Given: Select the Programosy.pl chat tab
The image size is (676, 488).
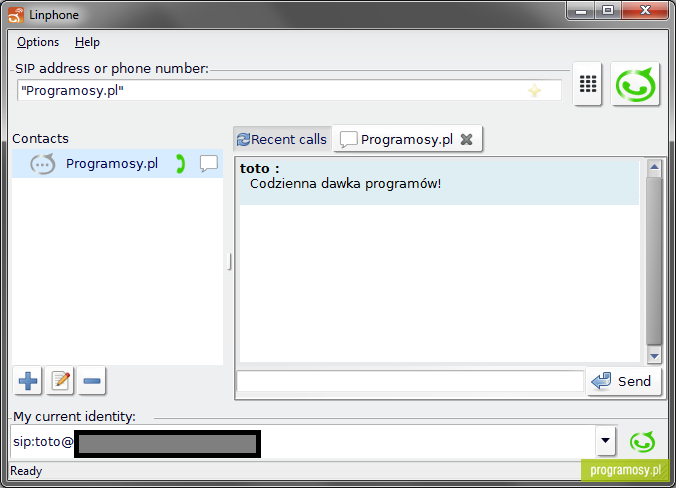Looking at the screenshot, I should coord(407,139).
